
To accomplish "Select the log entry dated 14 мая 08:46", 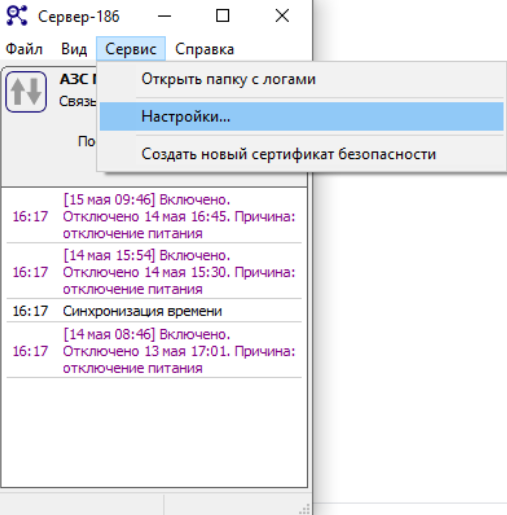I will [x=154, y=351].
